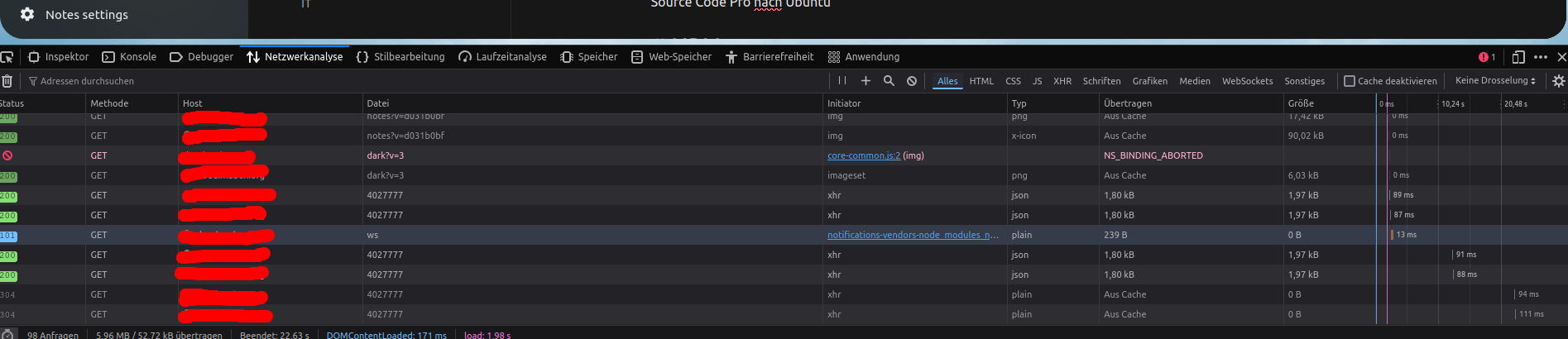Open request blocking panel icon
The image size is (1568, 339).
tap(911, 81)
